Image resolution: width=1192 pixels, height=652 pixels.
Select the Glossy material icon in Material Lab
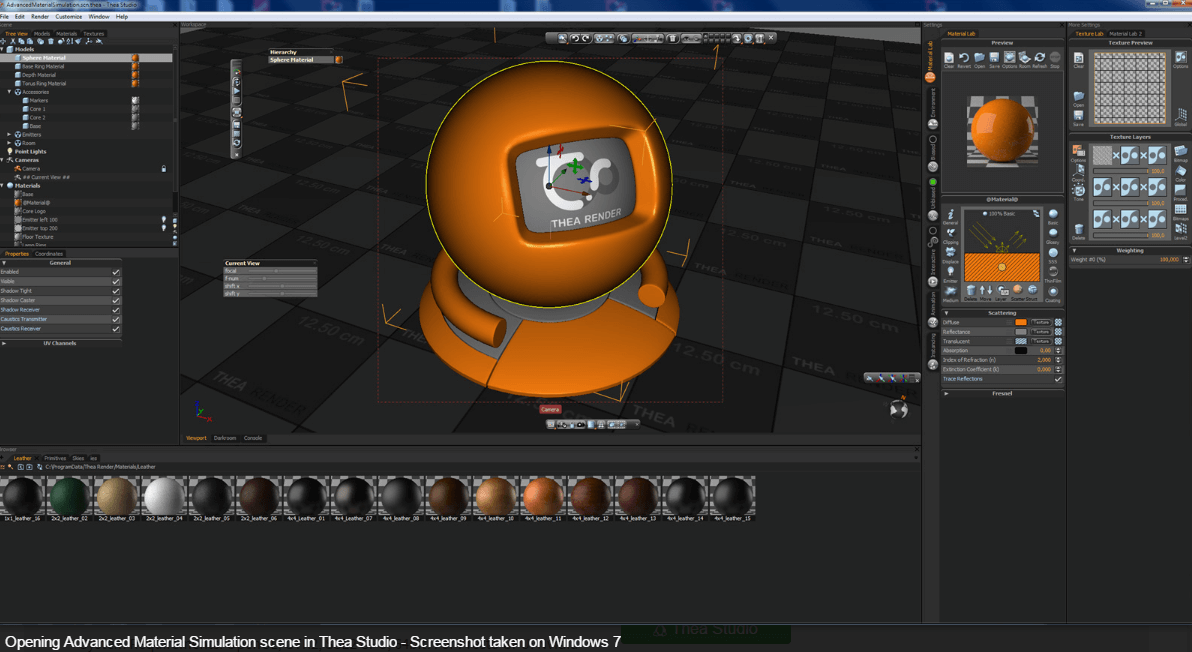coord(1053,234)
